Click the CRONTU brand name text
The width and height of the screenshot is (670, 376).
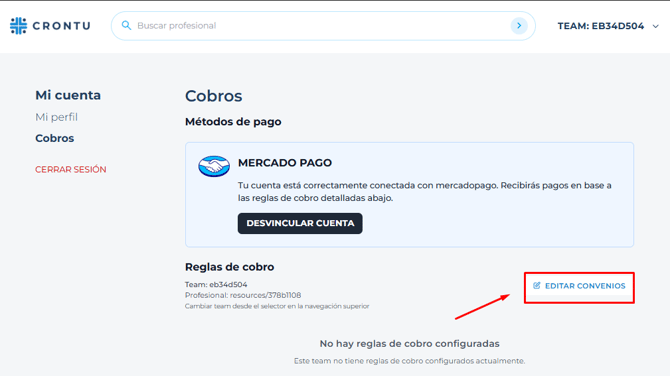62,26
